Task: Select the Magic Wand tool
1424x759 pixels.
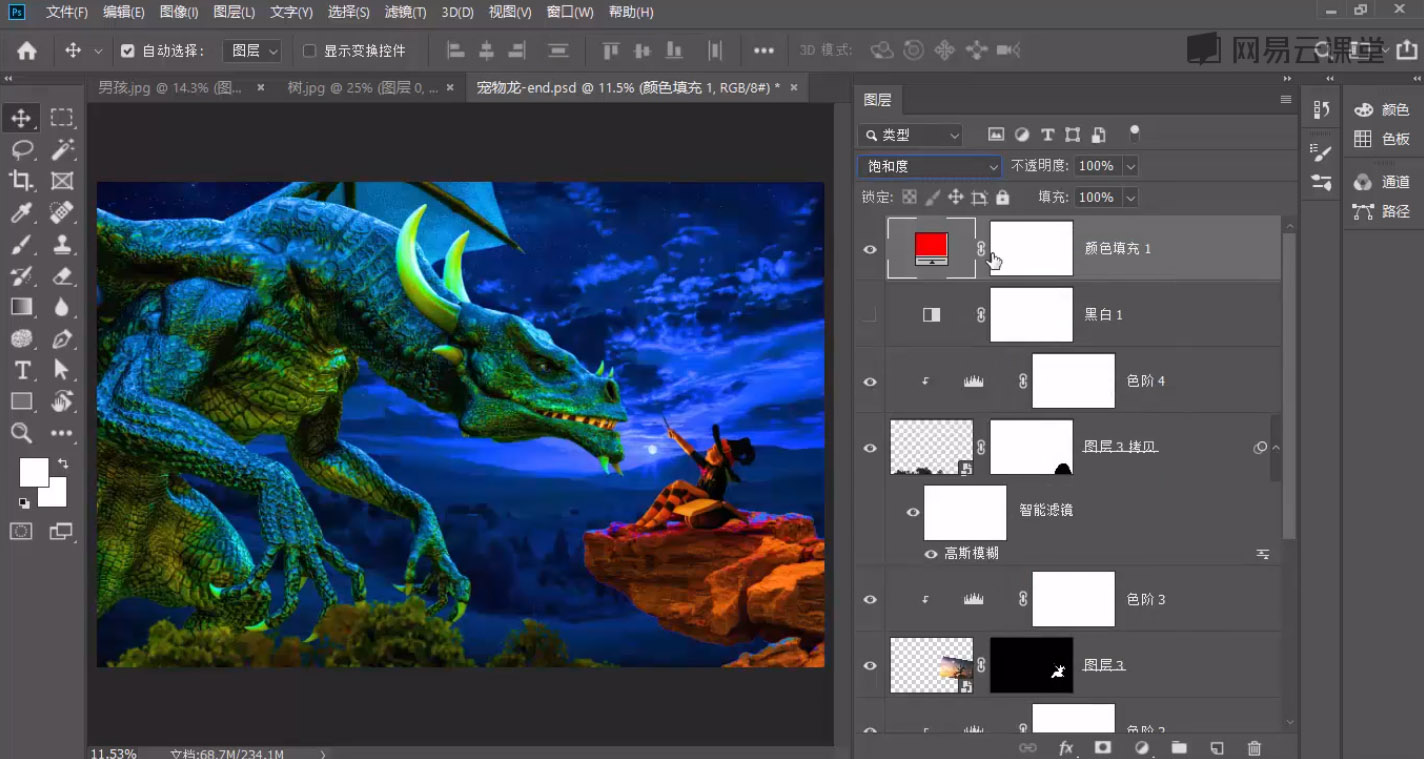Action: coord(62,149)
